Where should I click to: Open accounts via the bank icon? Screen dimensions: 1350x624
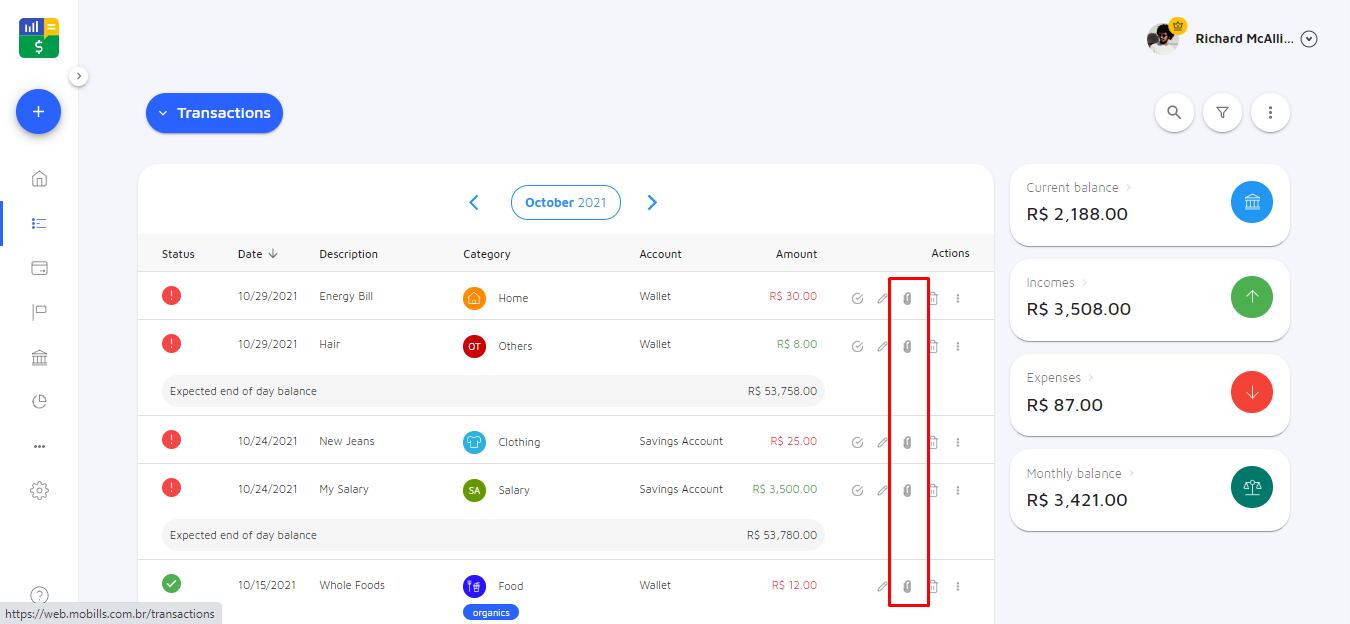(38, 356)
